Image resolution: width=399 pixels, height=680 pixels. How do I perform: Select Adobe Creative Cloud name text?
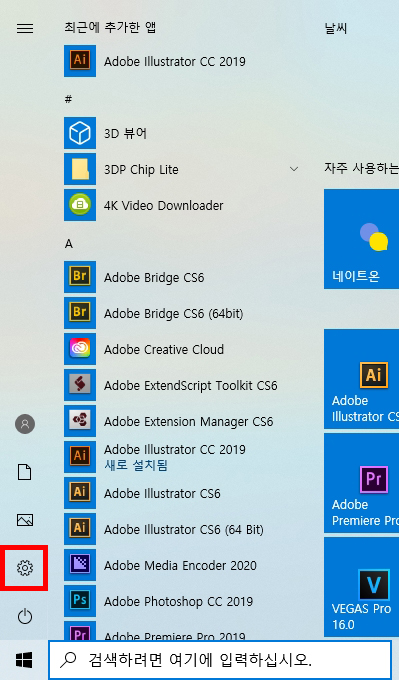coord(164,349)
